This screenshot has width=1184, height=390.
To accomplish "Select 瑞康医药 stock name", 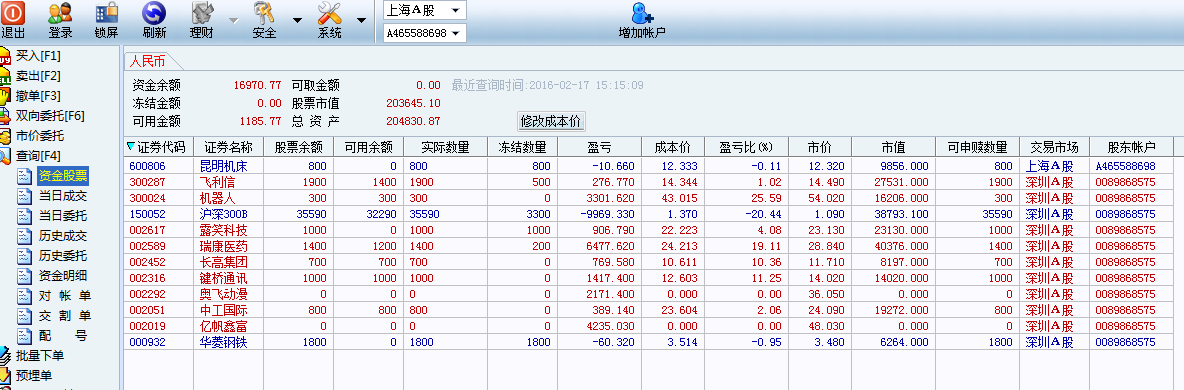I will pyautogui.click(x=223, y=246).
